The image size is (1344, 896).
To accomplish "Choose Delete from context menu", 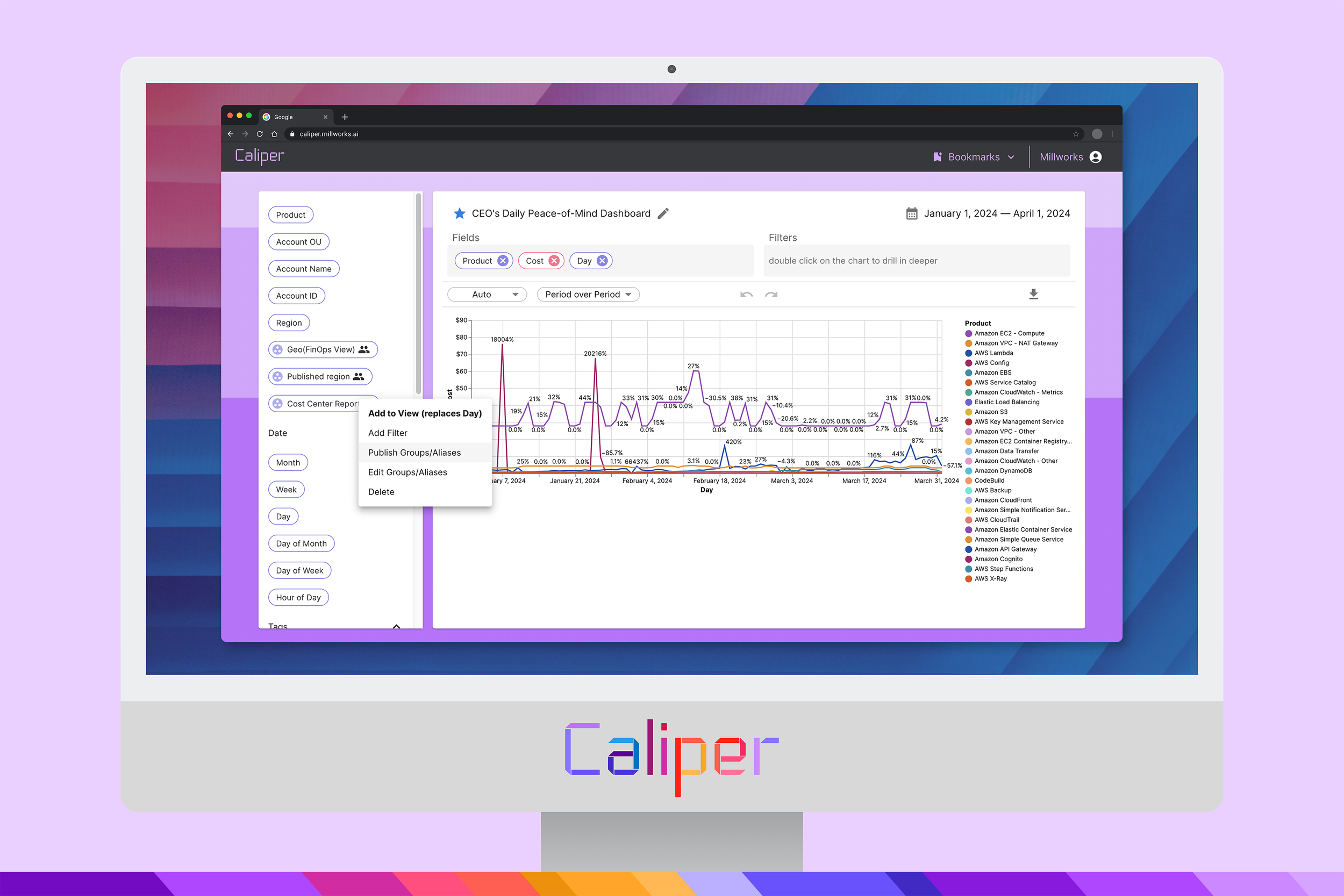I will (425, 492).
